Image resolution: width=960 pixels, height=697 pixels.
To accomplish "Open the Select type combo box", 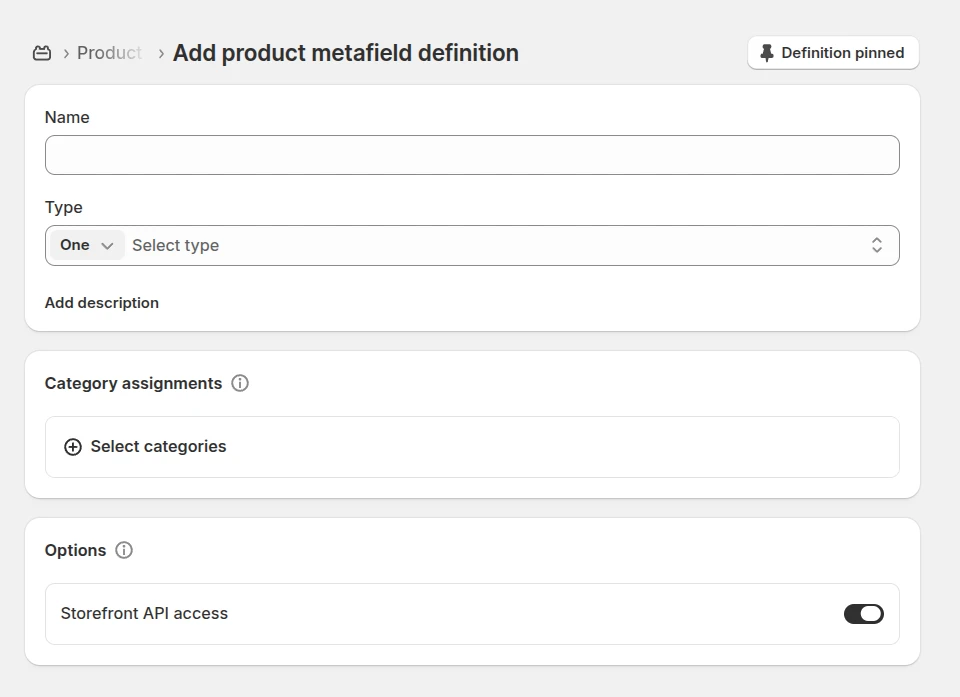I will [472, 246].
